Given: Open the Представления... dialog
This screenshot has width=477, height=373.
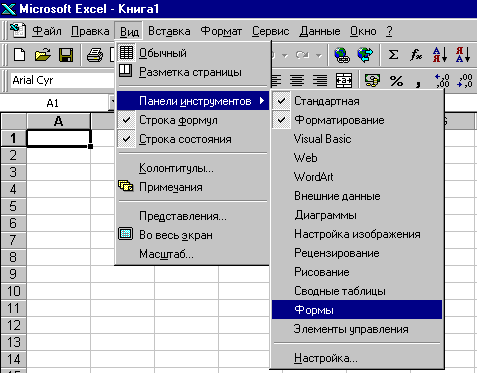Looking at the screenshot, I should [x=193, y=216].
